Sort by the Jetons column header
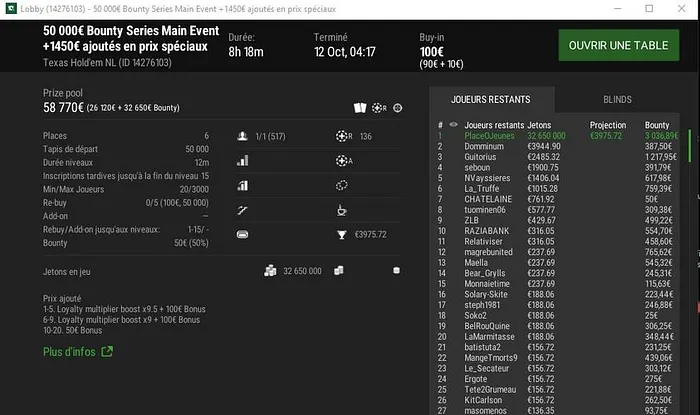The image size is (700, 415). [539, 125]
